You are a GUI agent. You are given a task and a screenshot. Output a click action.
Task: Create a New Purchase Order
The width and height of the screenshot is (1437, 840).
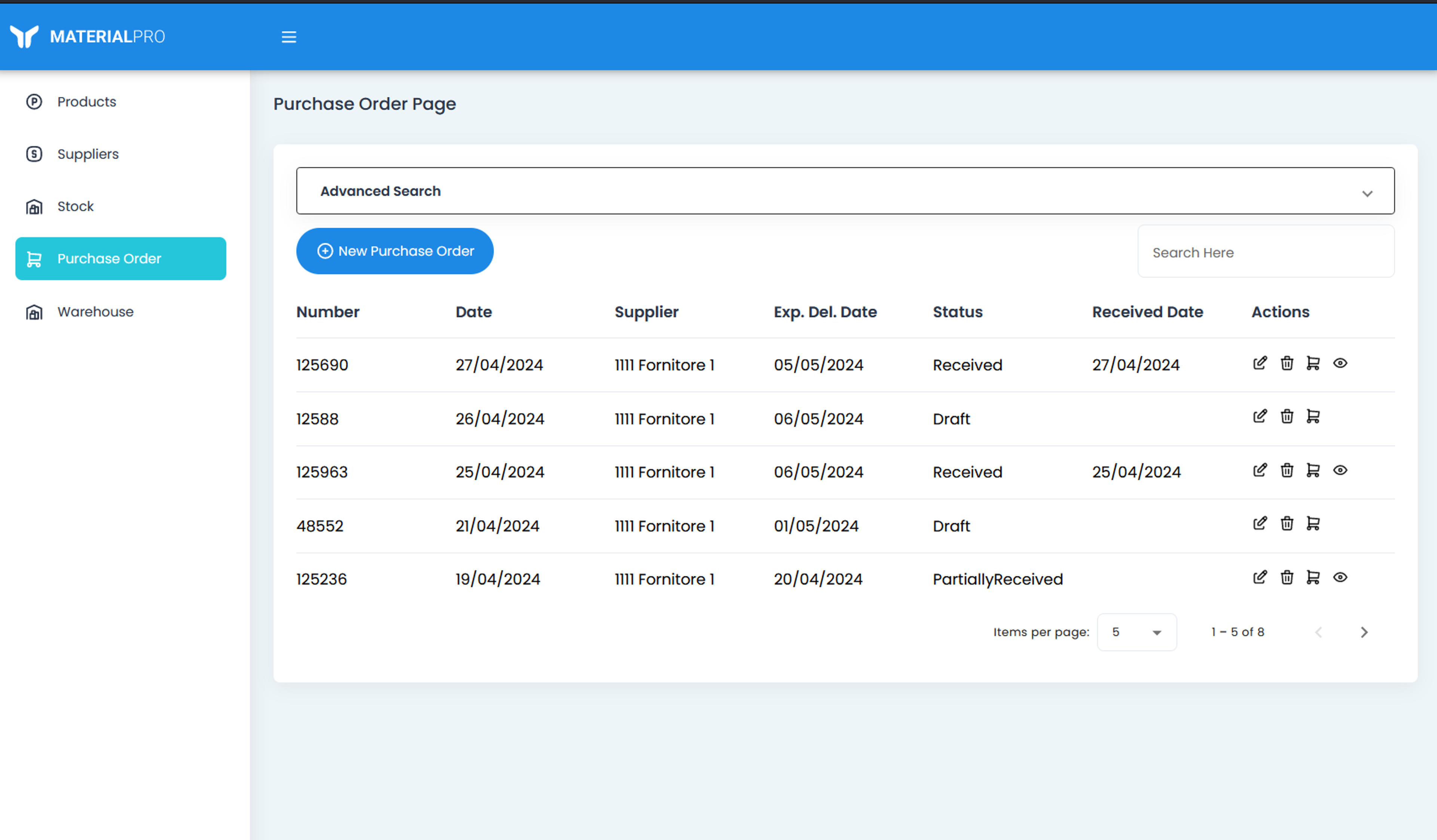(394, 251)
